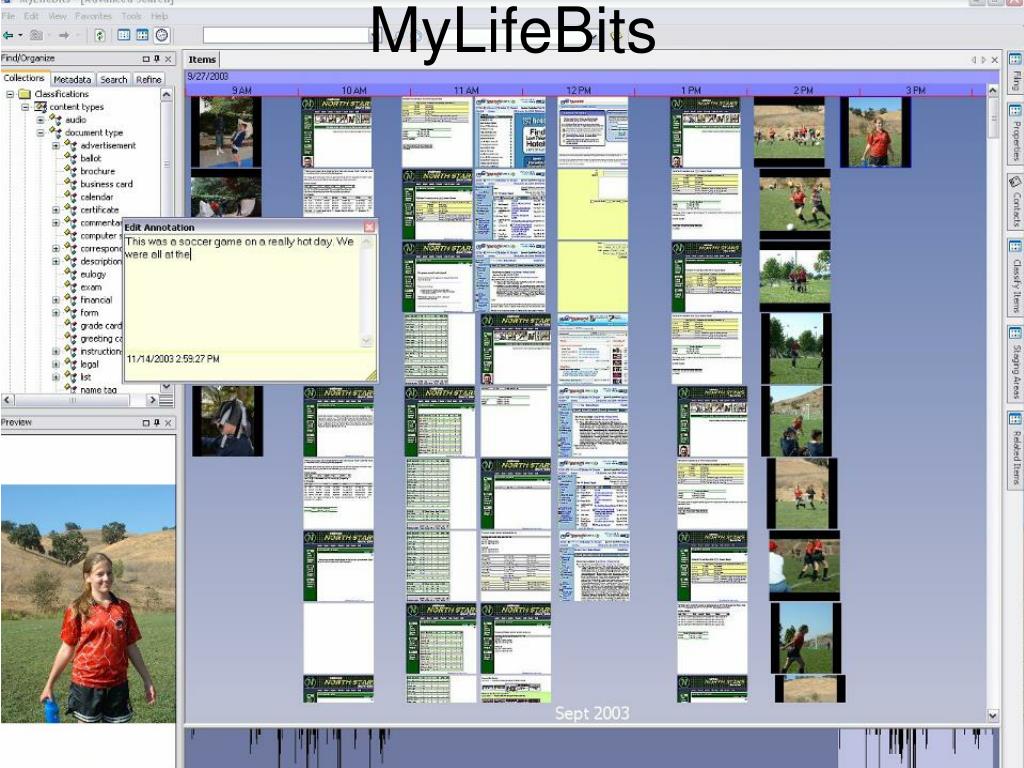Toggle pin on Preview panel
Image resolution: width=1024 pixels, height=768 pixels.
coord(157,423)
